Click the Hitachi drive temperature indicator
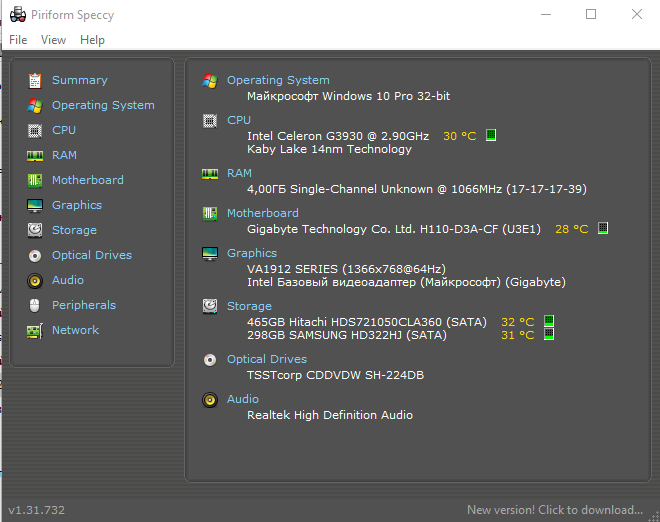The height and width of the screenshot is (522, 660). (548, 322)
